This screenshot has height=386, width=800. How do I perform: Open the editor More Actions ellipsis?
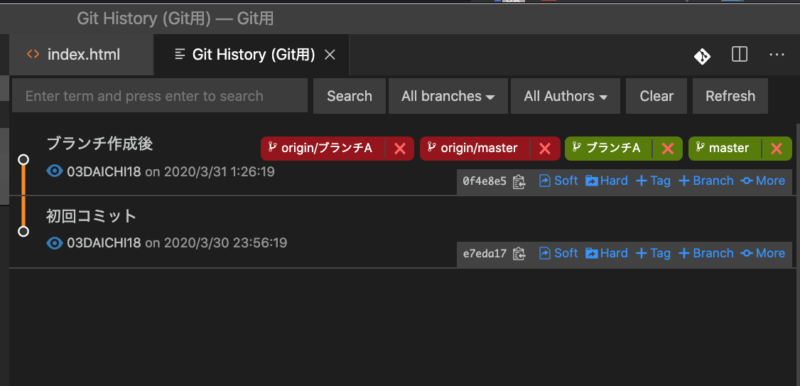pyautogui.click(x=777, y=55)
